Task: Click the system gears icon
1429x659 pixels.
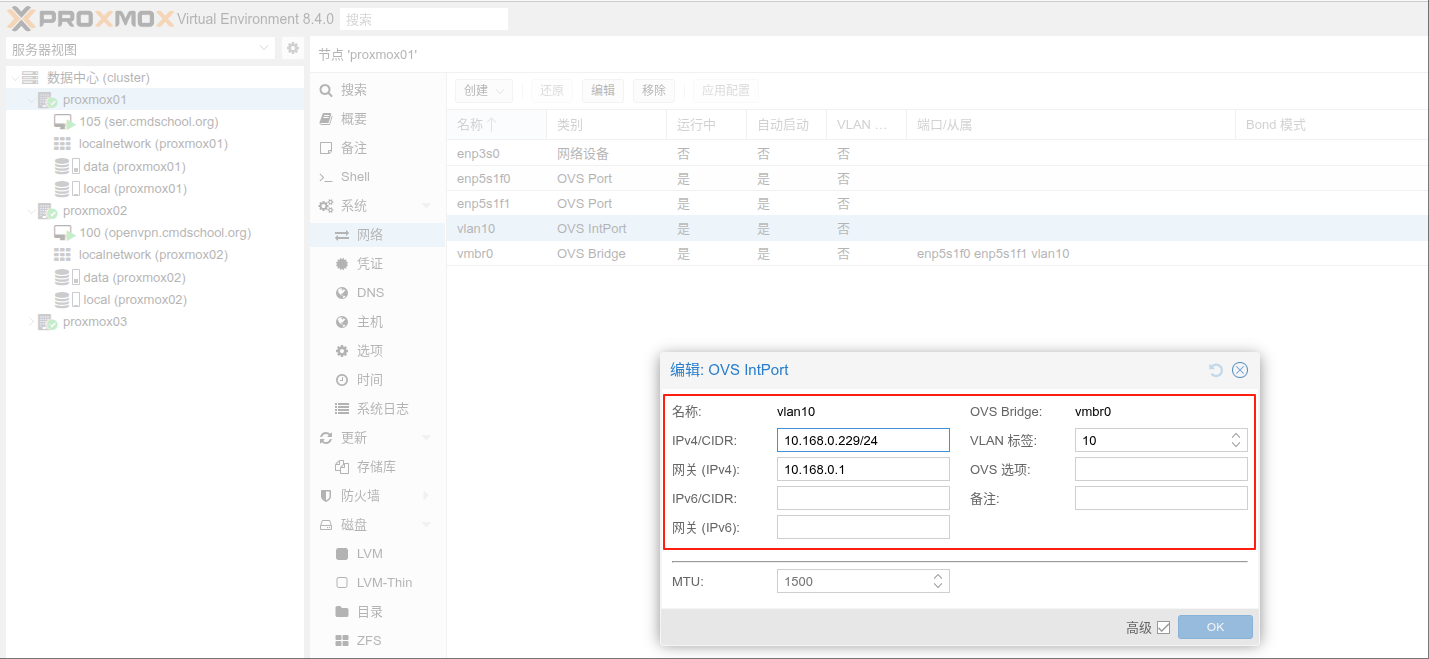Action: (x=326, y=206)
